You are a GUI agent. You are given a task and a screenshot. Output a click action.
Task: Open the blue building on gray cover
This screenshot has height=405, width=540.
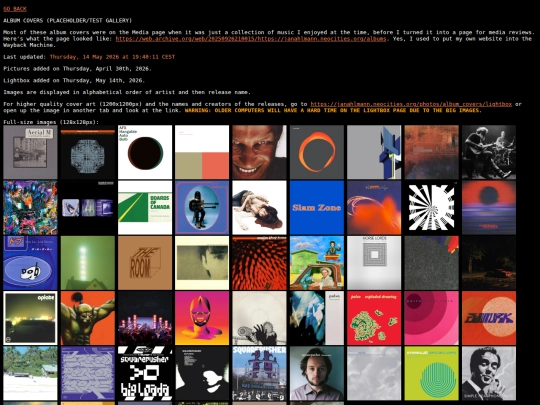(374, 152)
